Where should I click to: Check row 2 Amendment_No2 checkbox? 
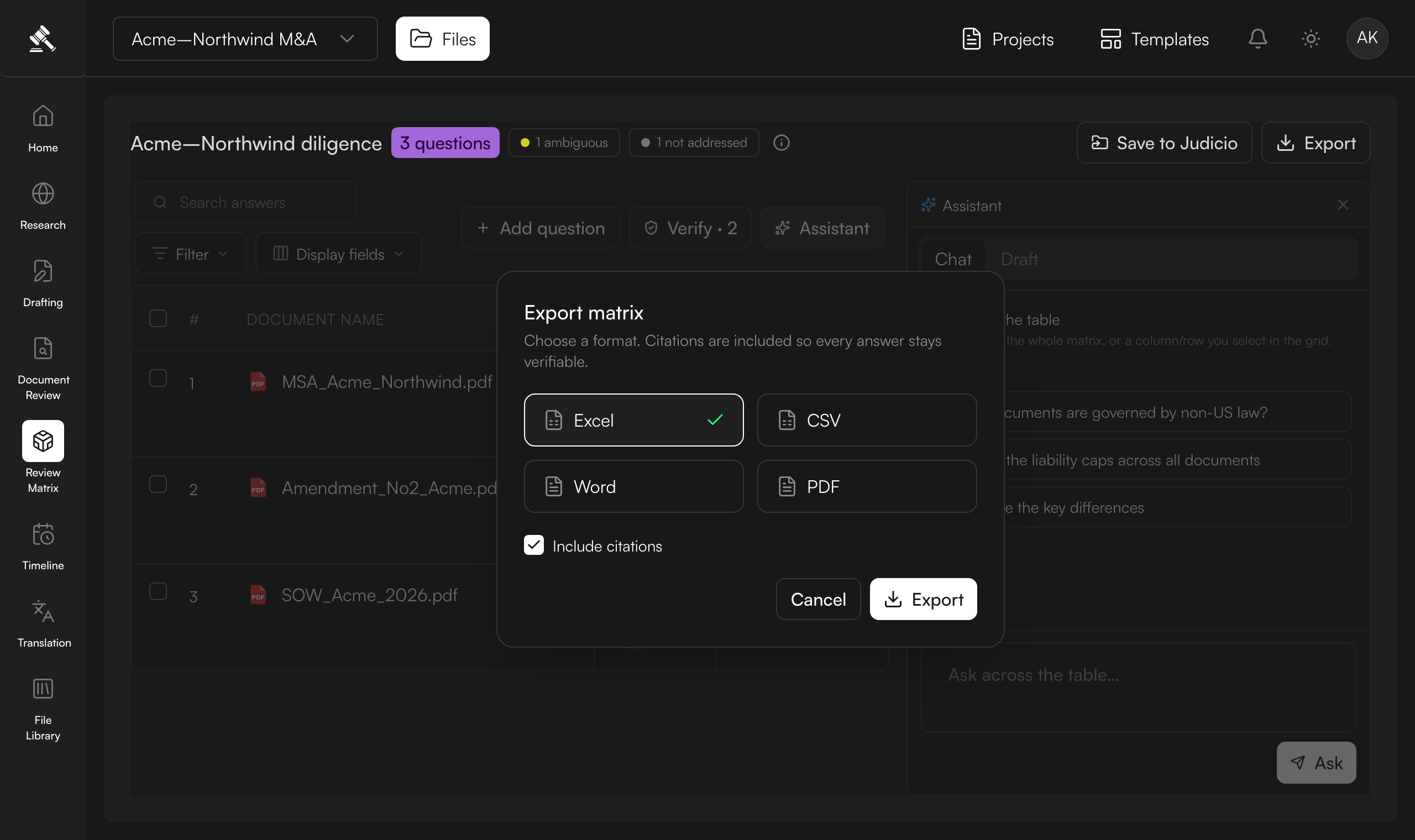point(158,485)
